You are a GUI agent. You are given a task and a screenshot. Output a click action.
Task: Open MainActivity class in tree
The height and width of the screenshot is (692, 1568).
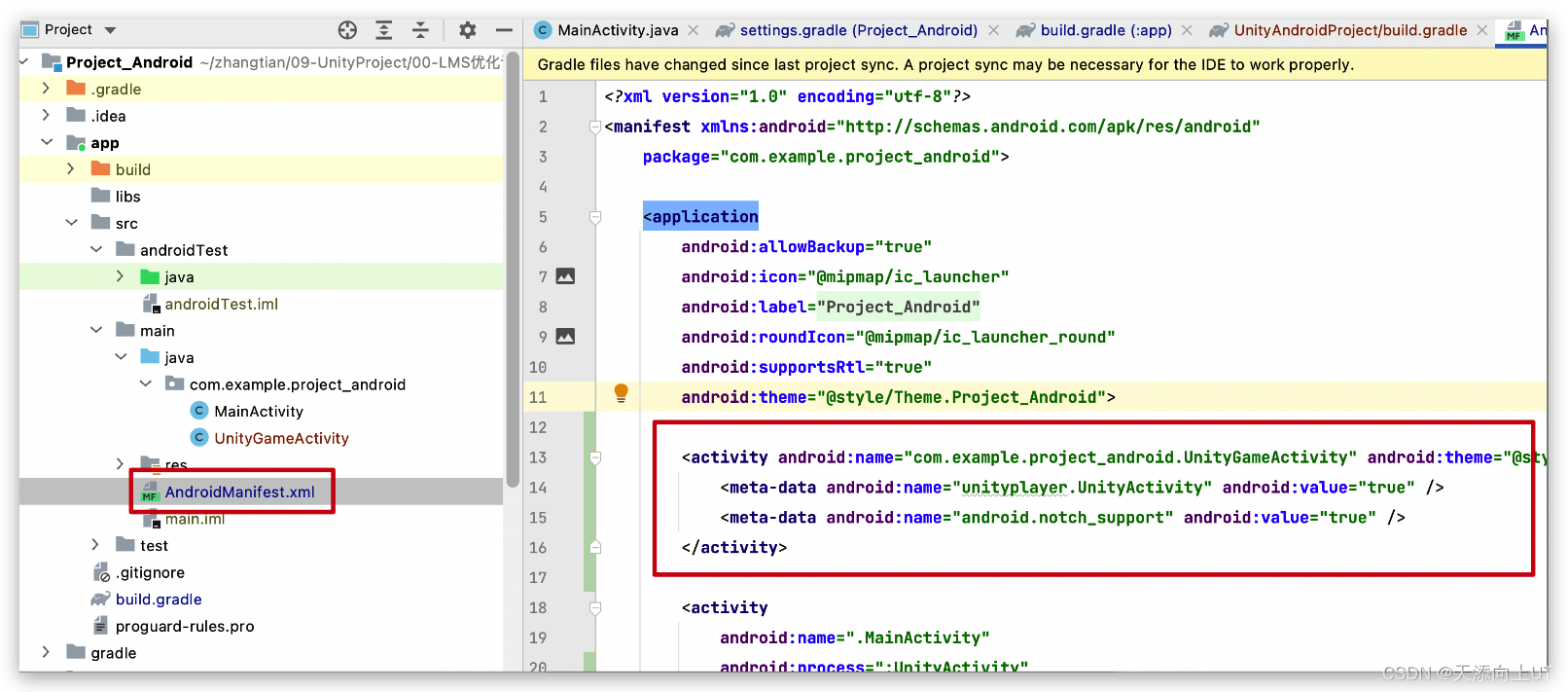[x=261, y=411]
